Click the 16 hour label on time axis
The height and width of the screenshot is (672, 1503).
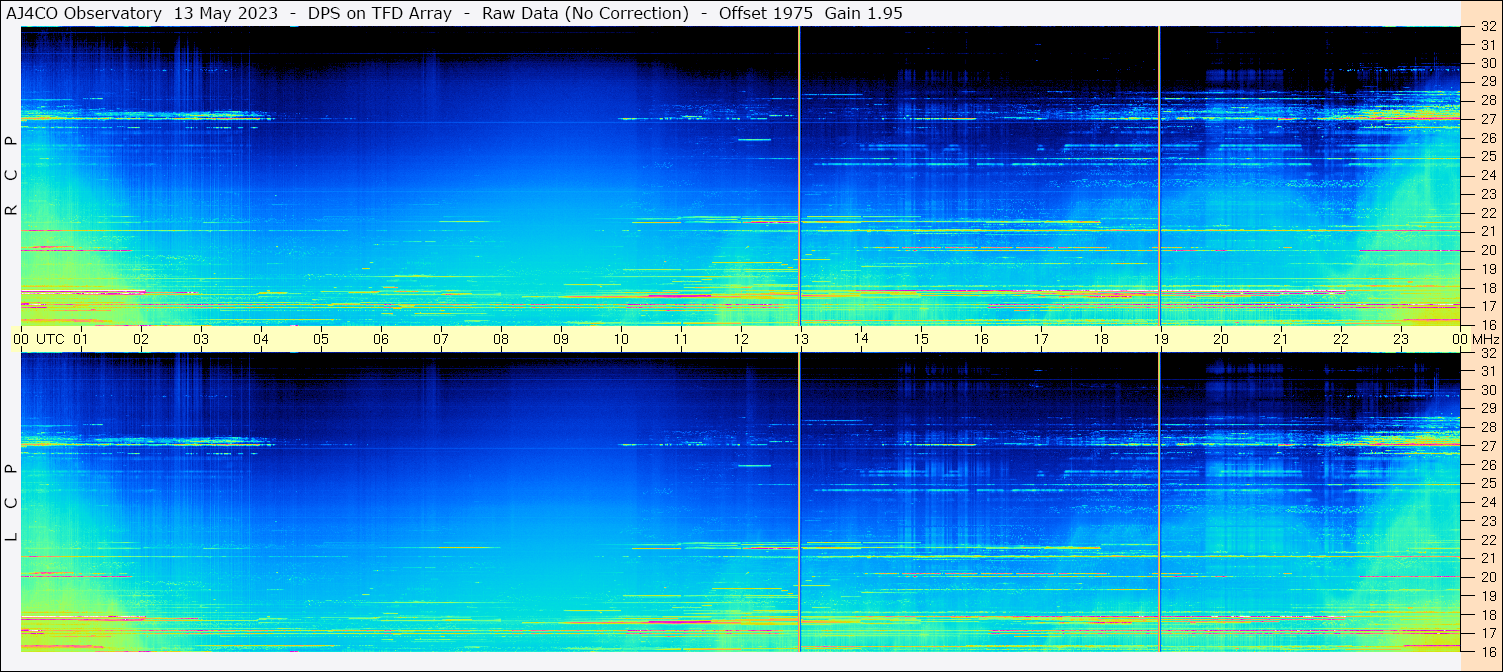pyautogui.click(x=981, y=339)
